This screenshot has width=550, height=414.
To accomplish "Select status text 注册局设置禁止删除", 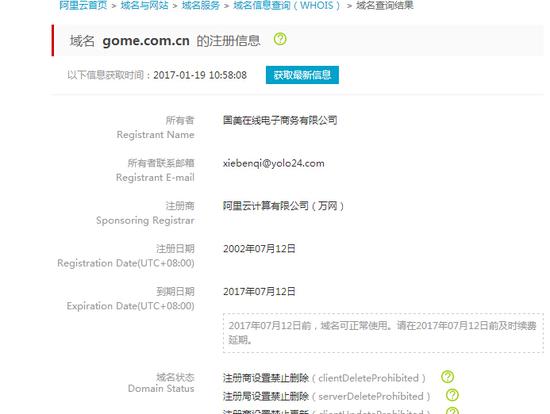I will coord(266,396).
